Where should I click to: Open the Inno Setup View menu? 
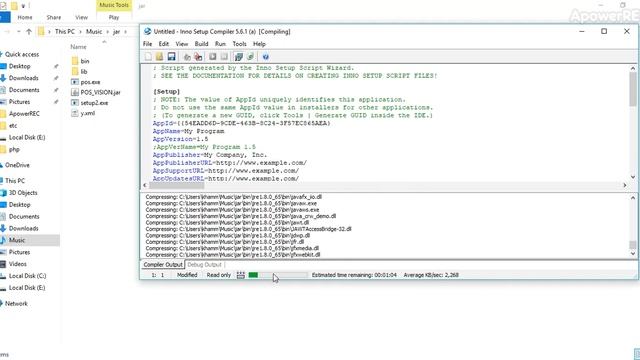click(x=182, y=44)
